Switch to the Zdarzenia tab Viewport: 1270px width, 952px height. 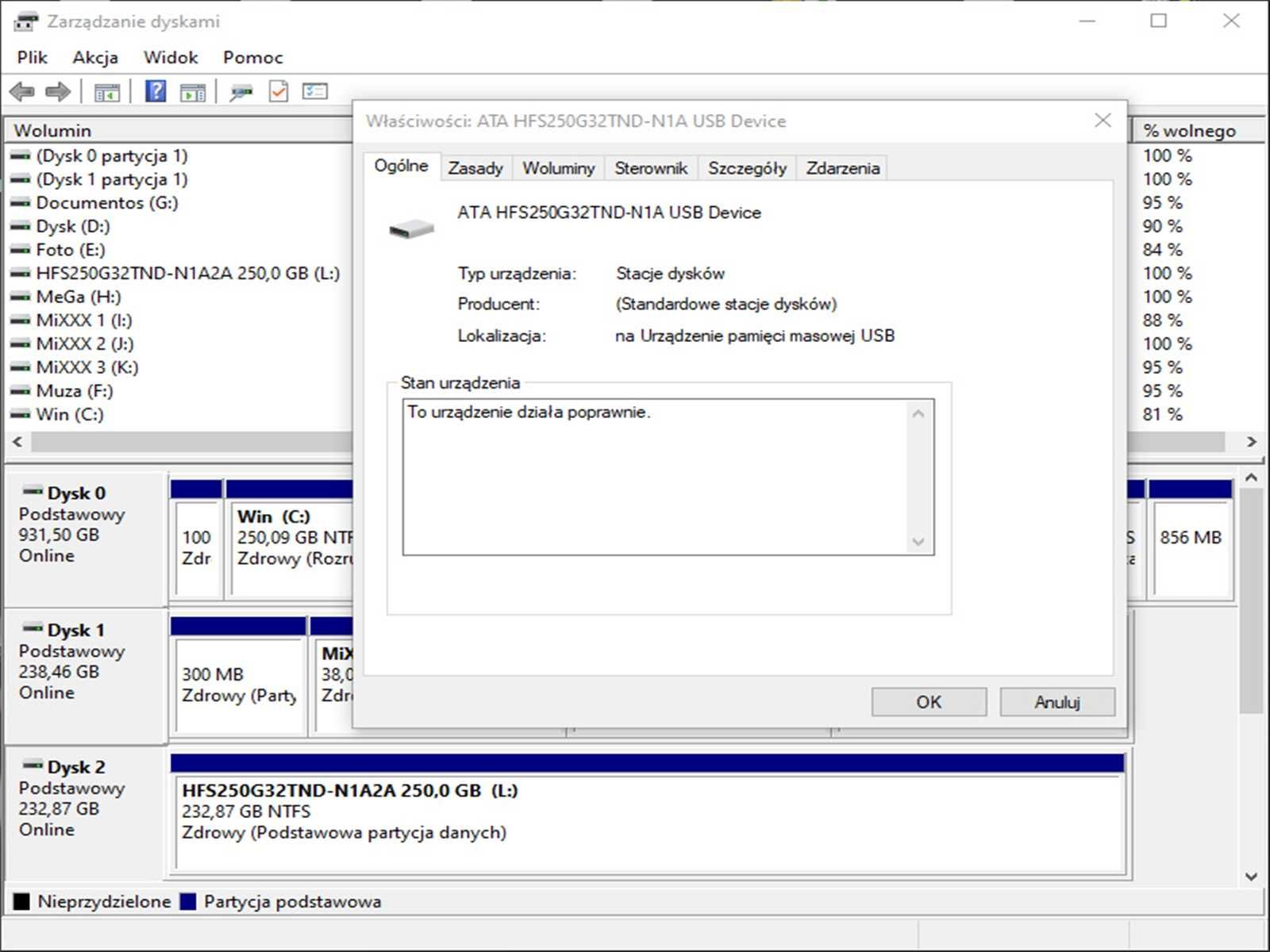[843, 168]
